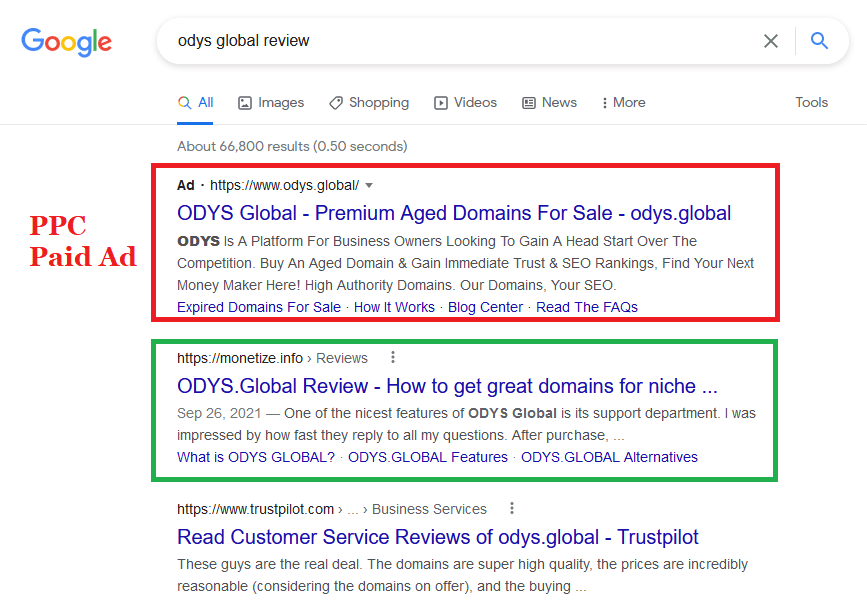Viewport: 867px width, 615px height.
Task: Open 'ODYS.GLOBAL Alternatives' sitelink
Action: point(609,457)
